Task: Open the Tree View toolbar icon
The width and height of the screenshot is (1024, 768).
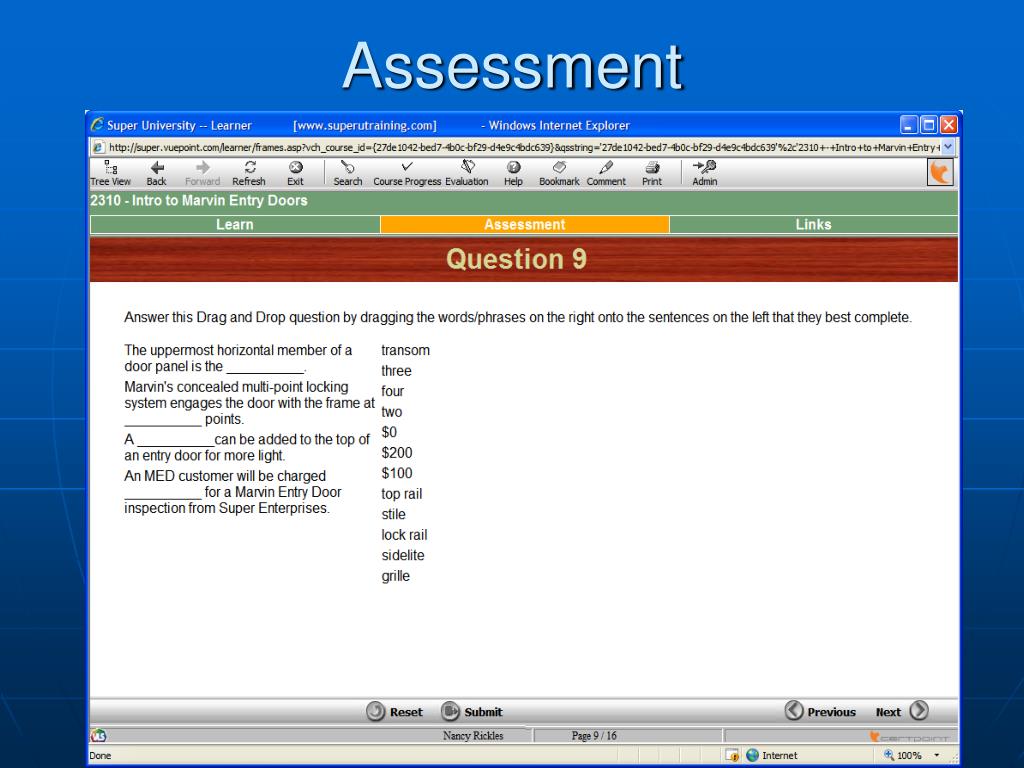Action: [110, 174]
